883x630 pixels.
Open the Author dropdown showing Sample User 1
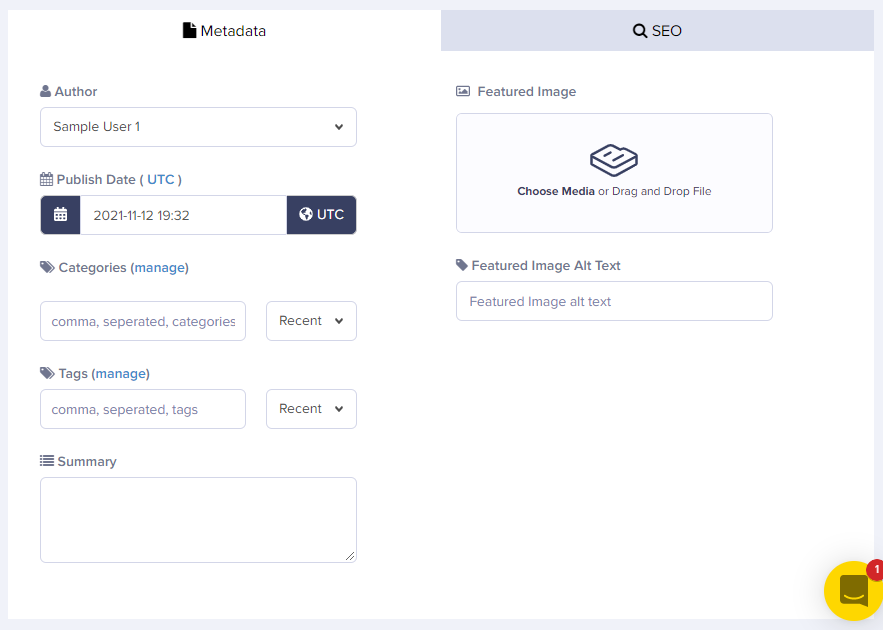point(198,127)
